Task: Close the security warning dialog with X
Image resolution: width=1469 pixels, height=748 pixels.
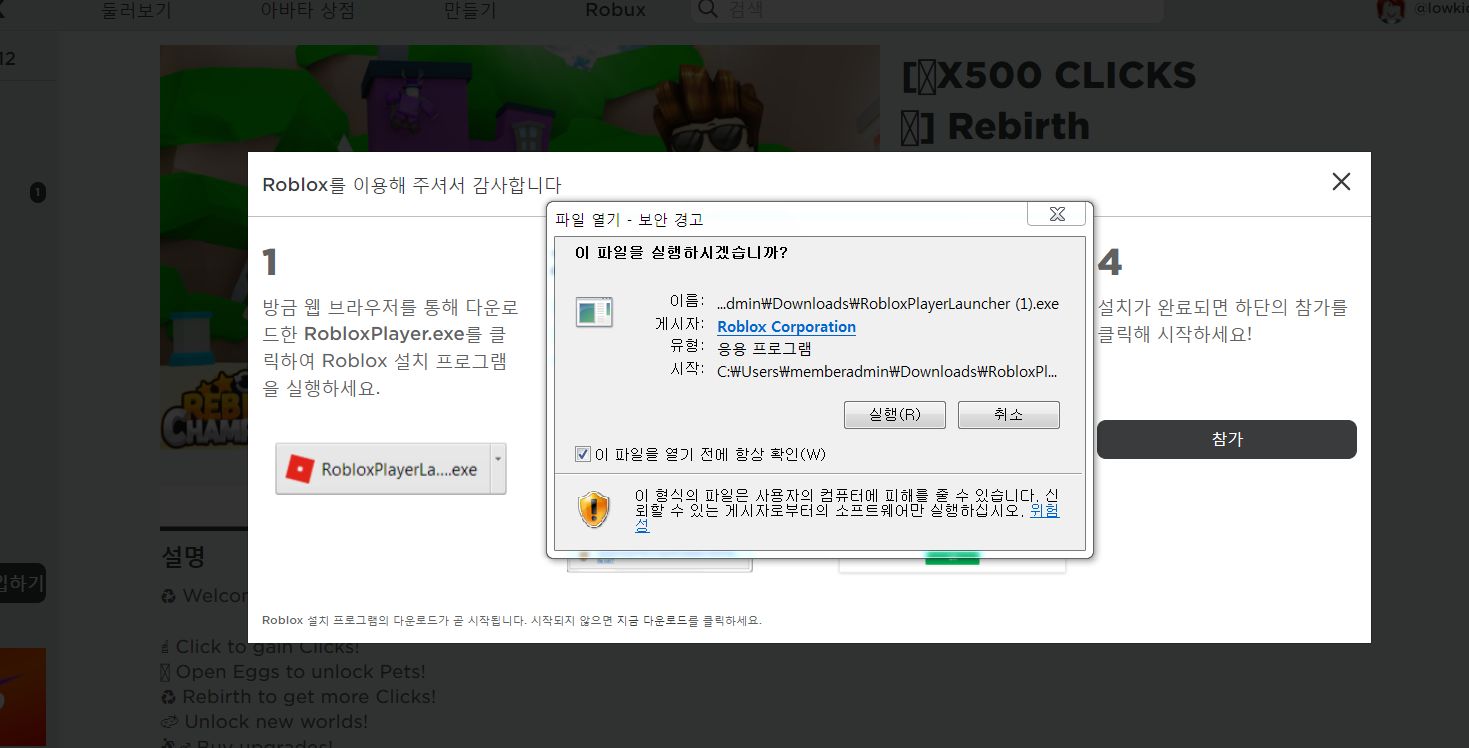Action: pos(1057,214)
